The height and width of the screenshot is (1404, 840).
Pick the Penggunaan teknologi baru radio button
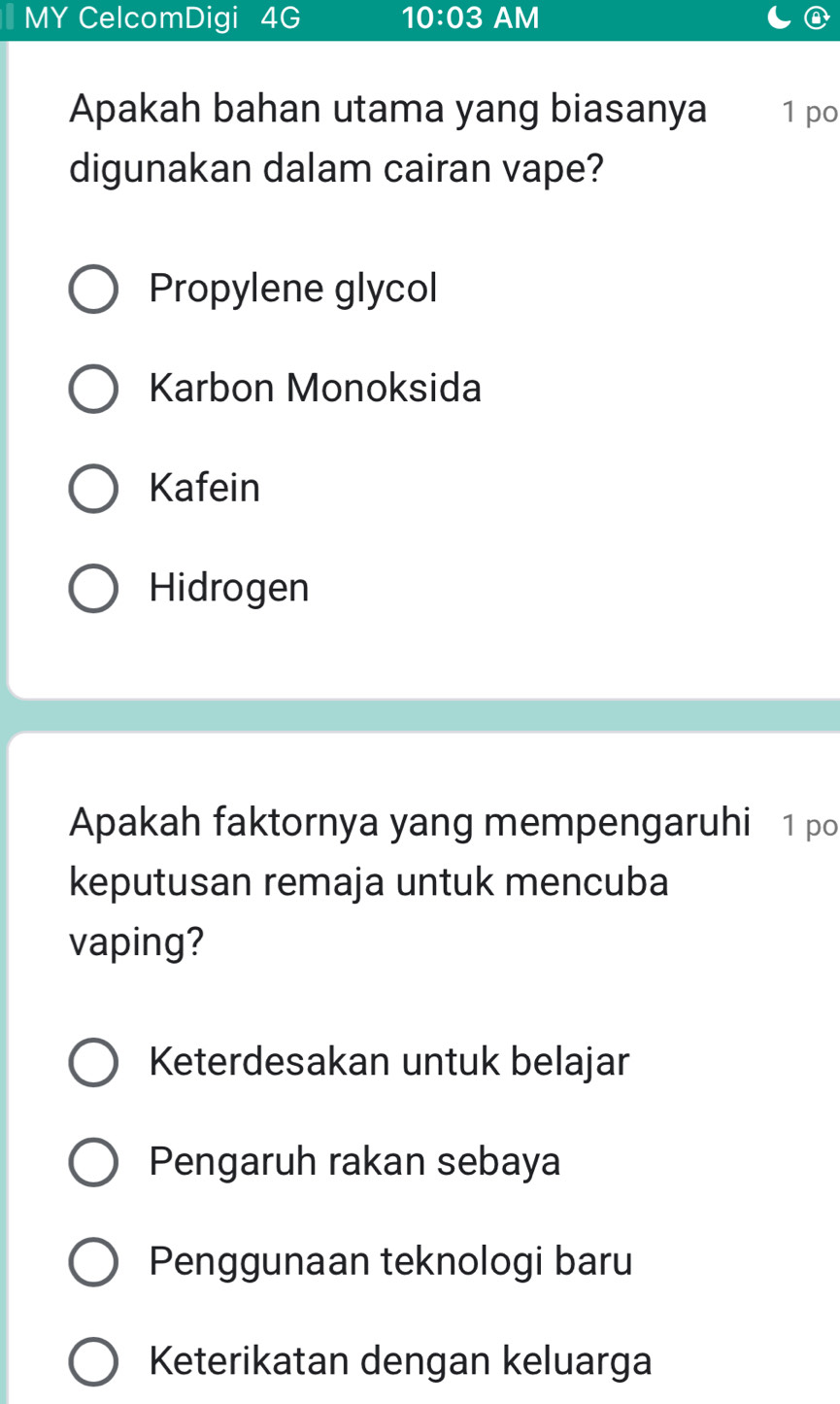pyautogui.click(x=94, y=1262)
